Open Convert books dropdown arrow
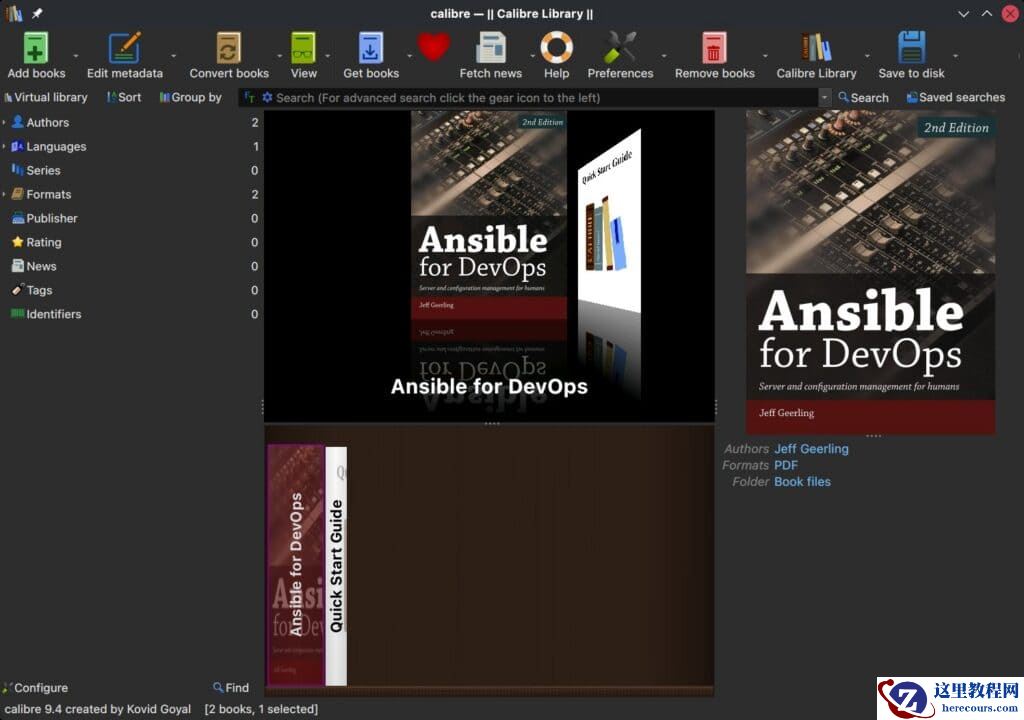 [x=280, y=56]
